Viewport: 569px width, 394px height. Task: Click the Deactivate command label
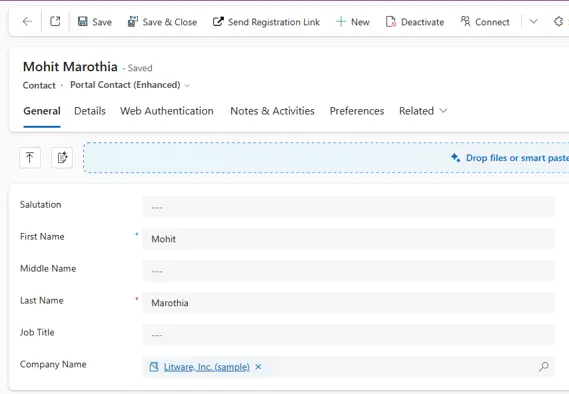coord(422,22)
